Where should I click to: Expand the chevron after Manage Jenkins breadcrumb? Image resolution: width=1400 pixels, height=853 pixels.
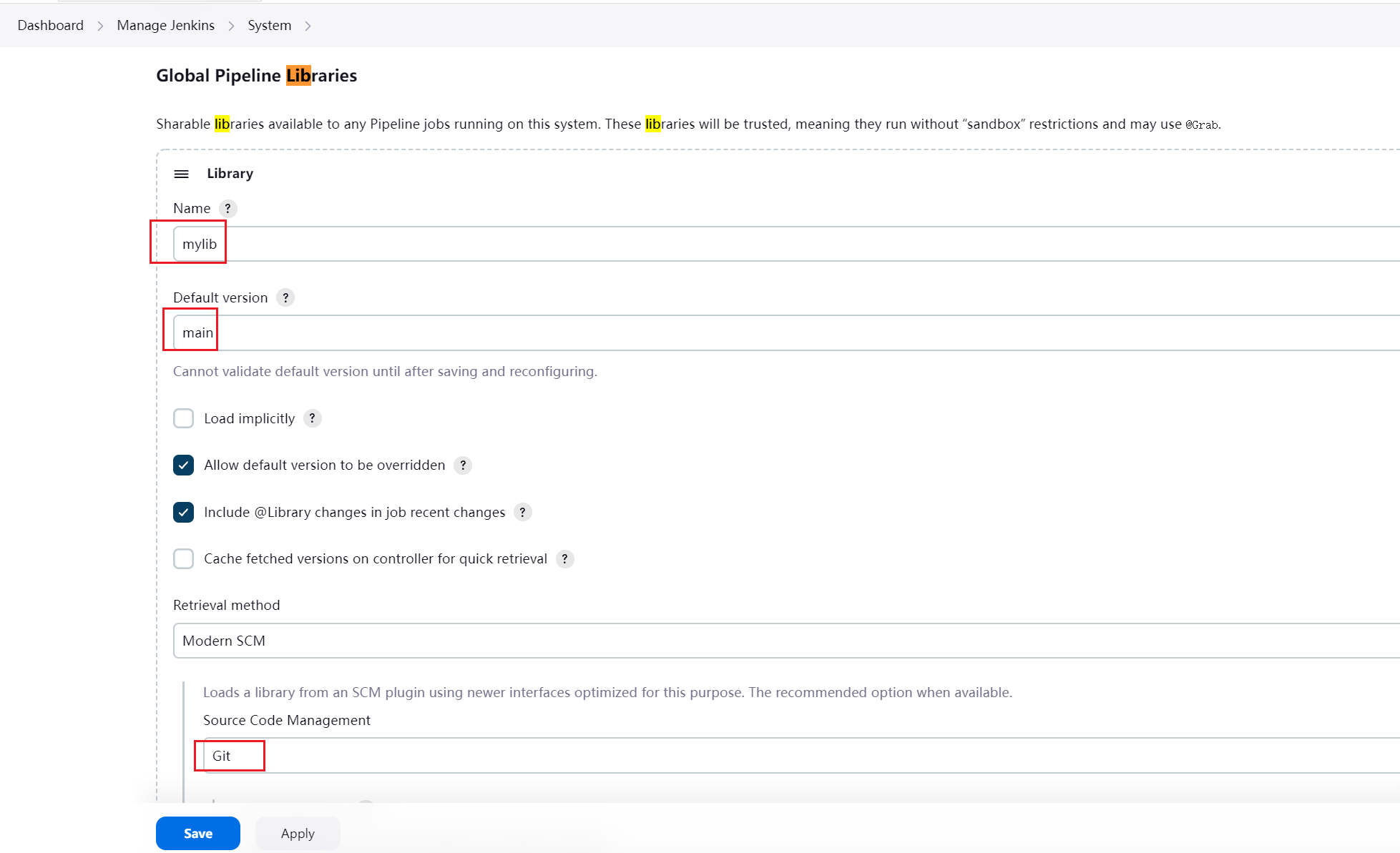(x=231, y=26)
